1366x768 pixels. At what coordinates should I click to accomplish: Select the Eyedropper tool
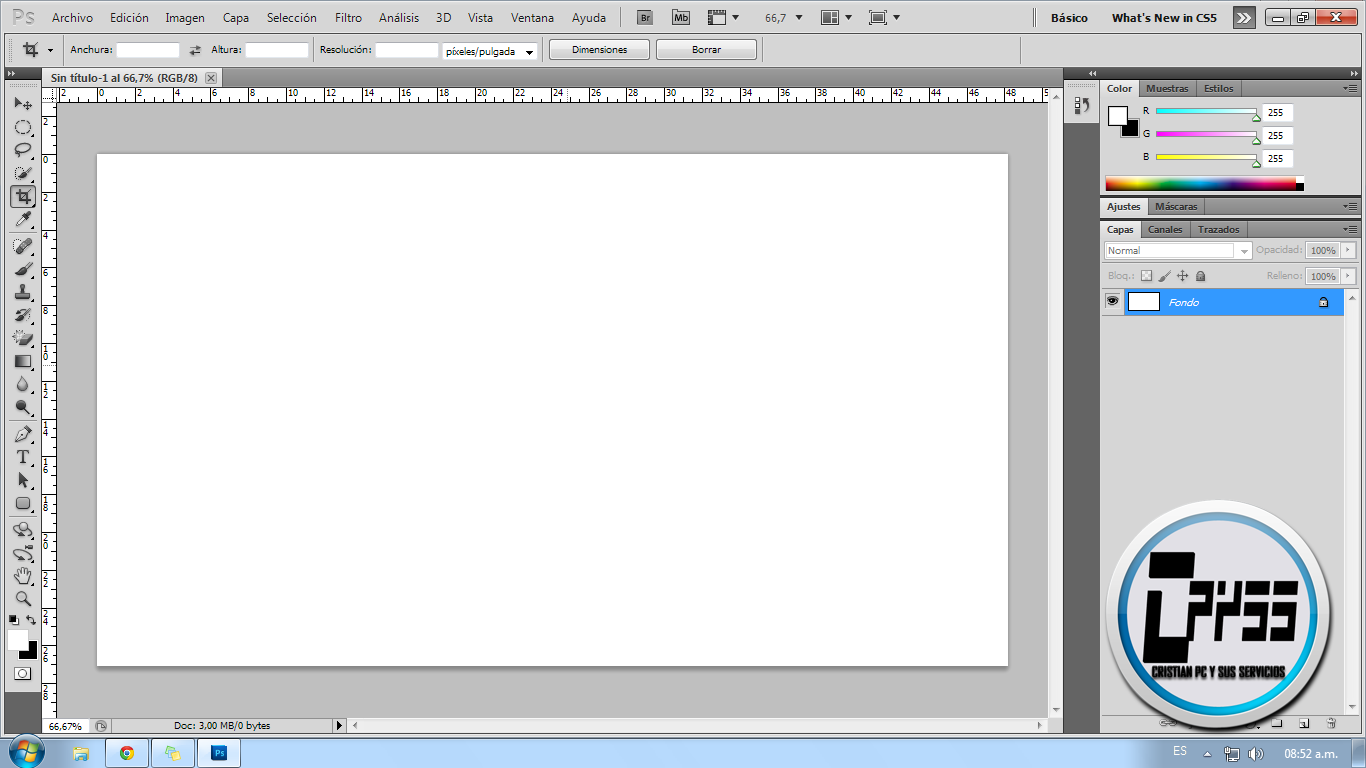pos(22,219)
